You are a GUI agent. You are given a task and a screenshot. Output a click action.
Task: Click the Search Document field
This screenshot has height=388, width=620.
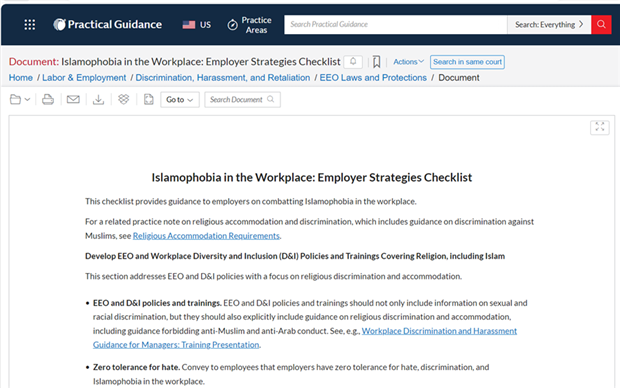pos(242,100)
